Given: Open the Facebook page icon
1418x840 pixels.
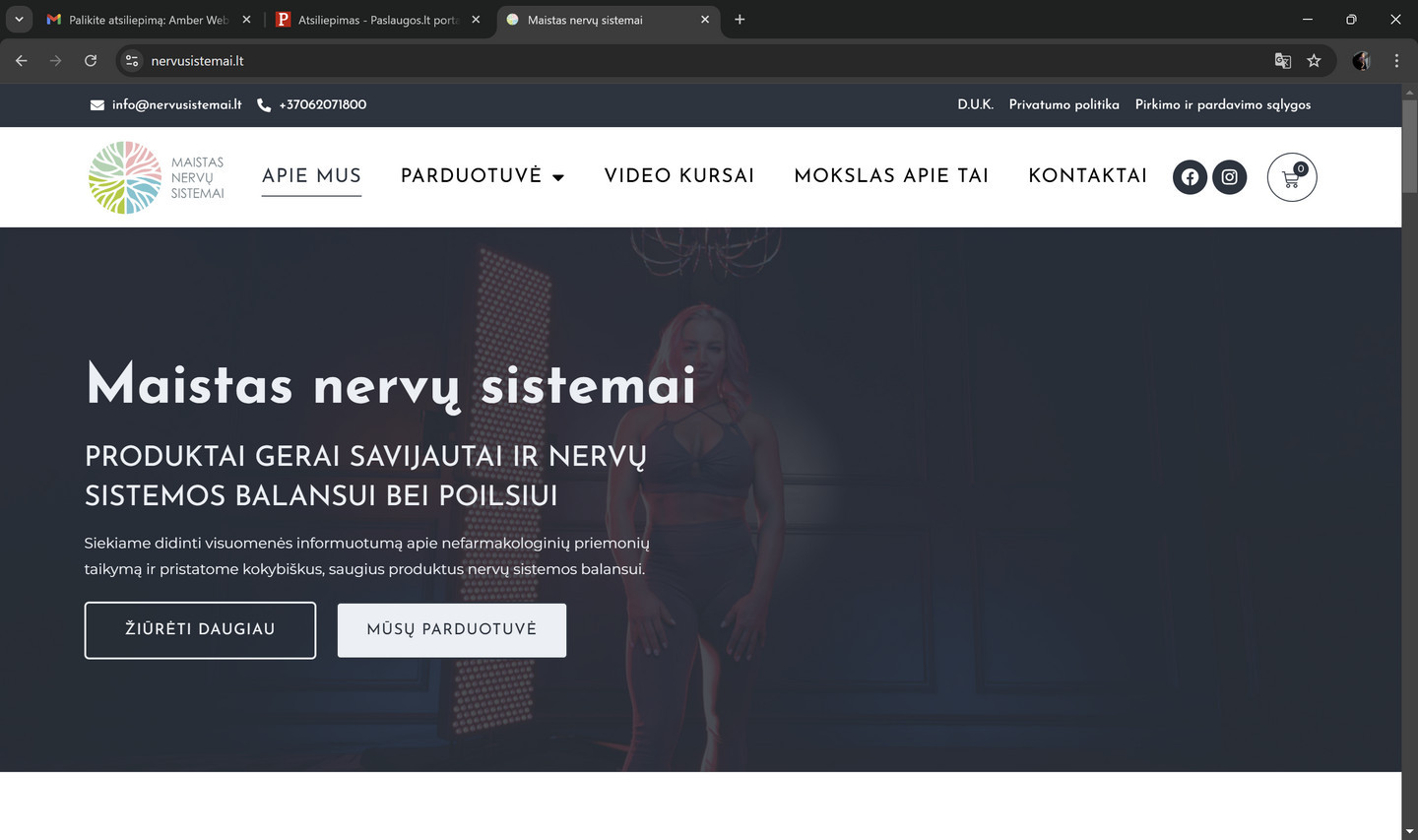Looking at the screenshot, I should 1190,177.
